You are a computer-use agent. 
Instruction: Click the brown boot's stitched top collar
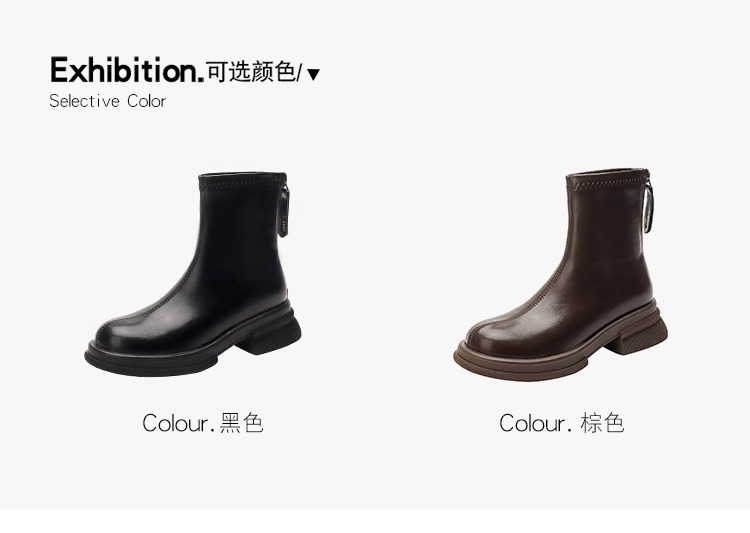coord(610,179)
